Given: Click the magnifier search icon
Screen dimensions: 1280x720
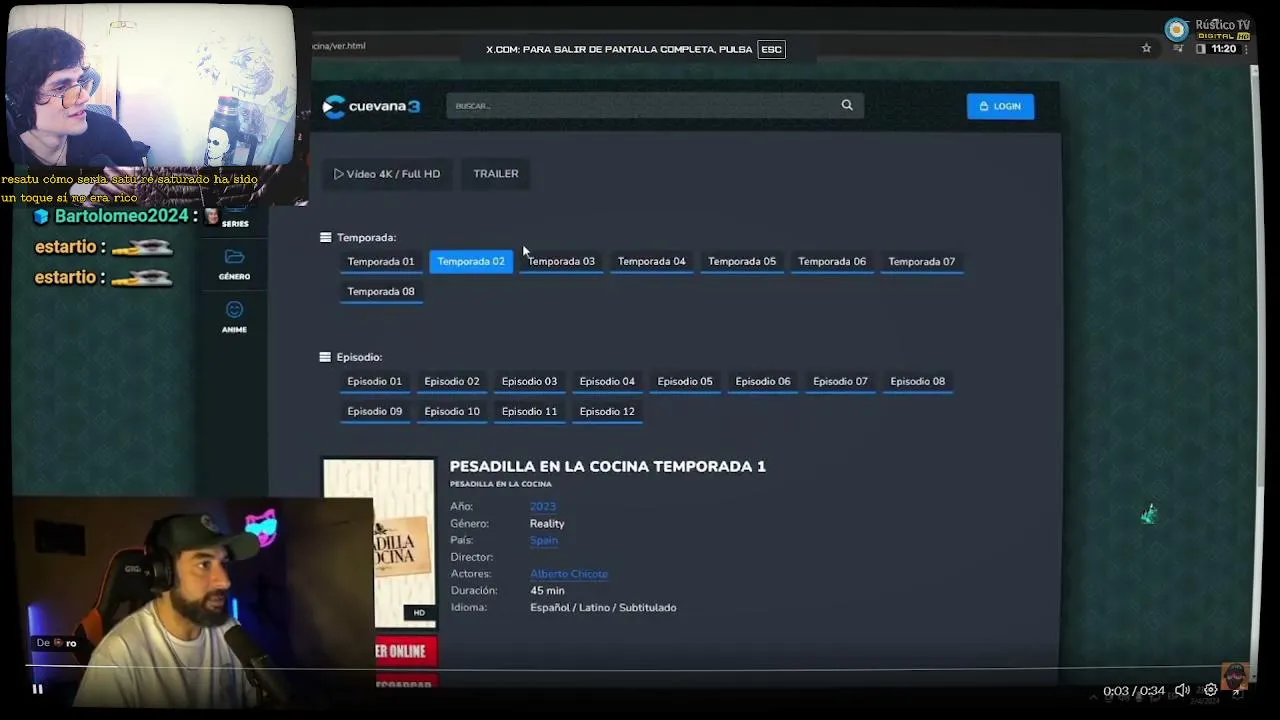Looking at the screenshot, I should 847,105.
